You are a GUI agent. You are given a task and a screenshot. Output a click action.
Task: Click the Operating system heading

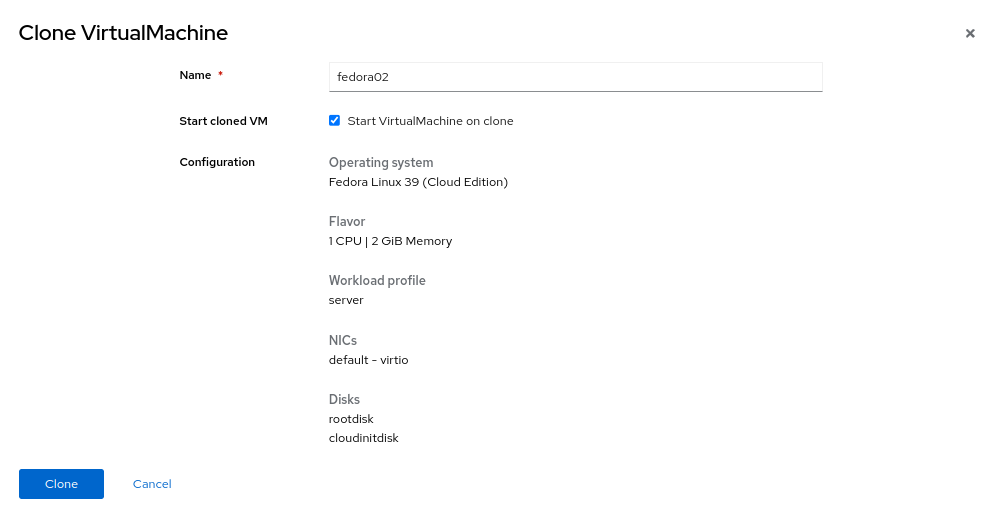coord(381,162)
